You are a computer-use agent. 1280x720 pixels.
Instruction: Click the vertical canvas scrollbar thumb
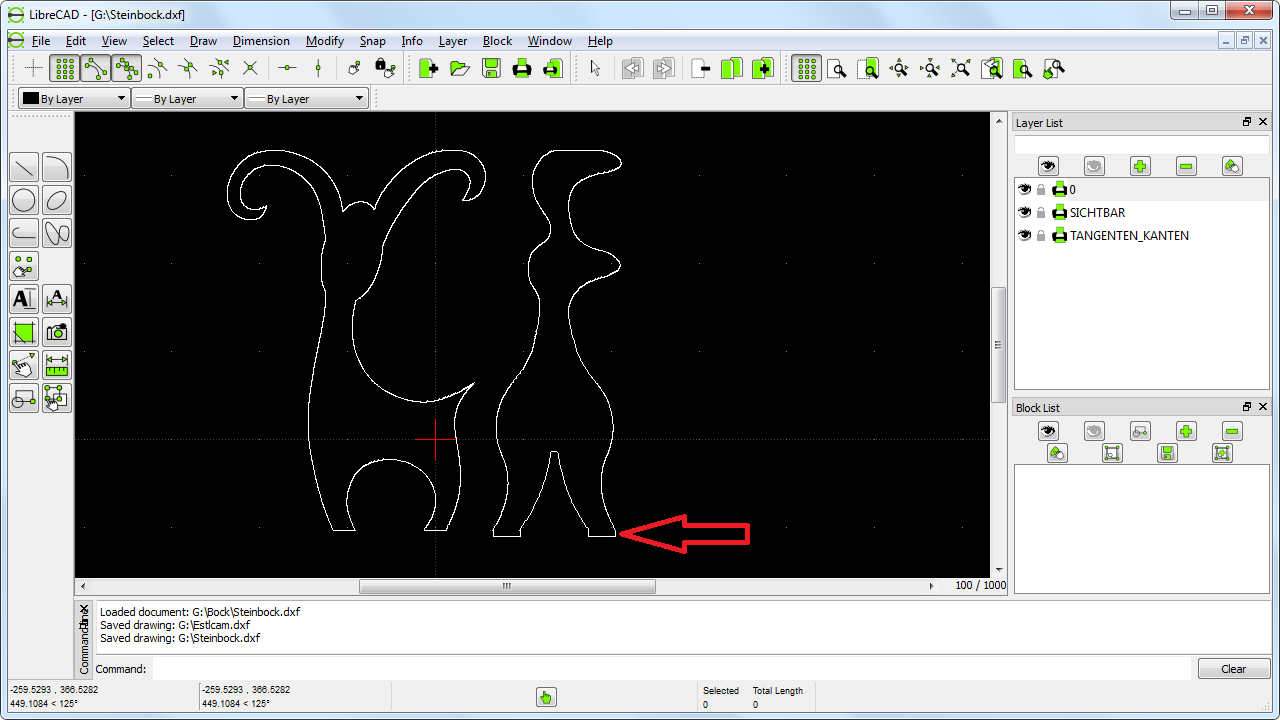[x=997, y=345]
